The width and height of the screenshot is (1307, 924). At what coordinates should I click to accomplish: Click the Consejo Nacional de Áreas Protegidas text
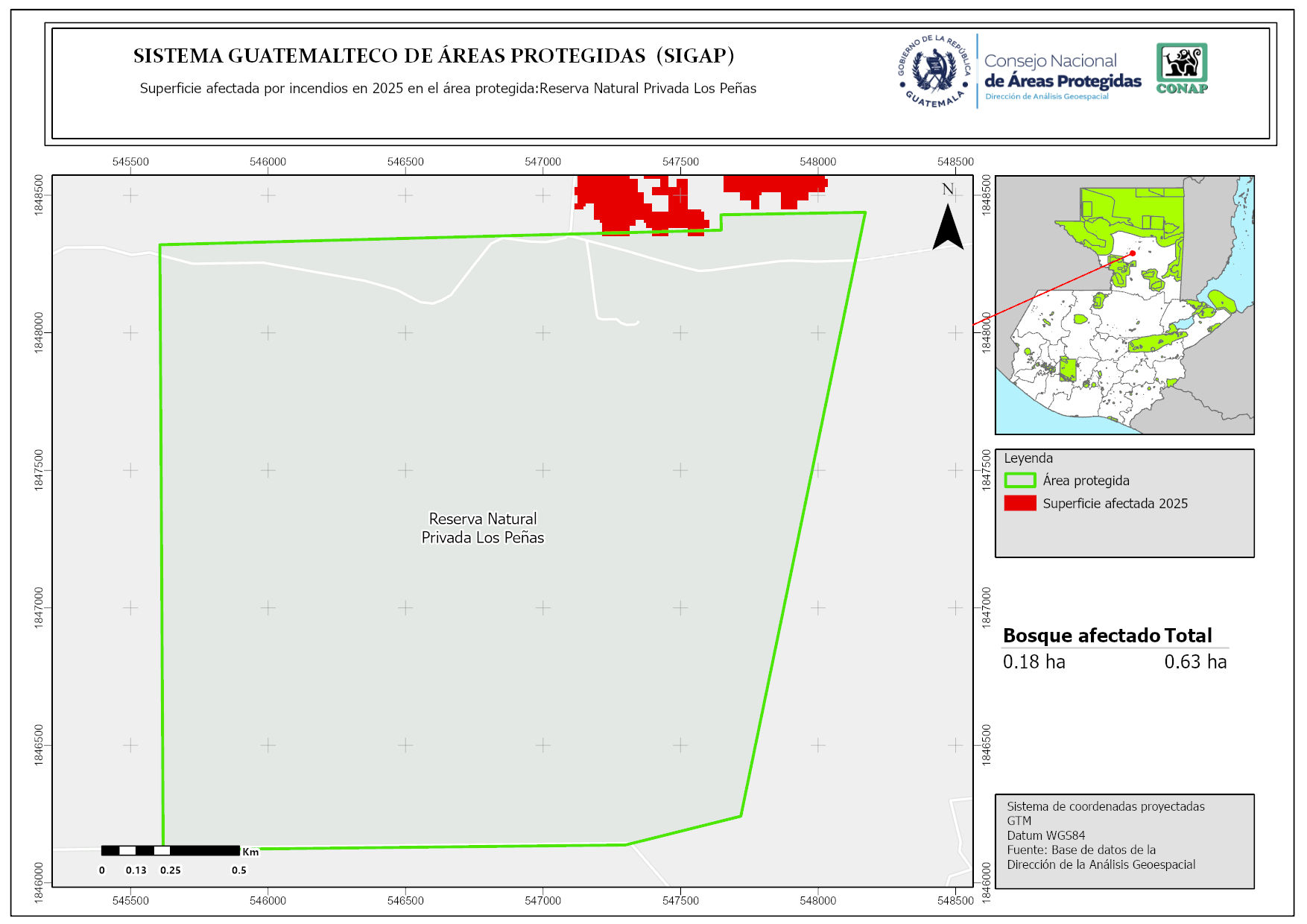(x=1062, y=72)
